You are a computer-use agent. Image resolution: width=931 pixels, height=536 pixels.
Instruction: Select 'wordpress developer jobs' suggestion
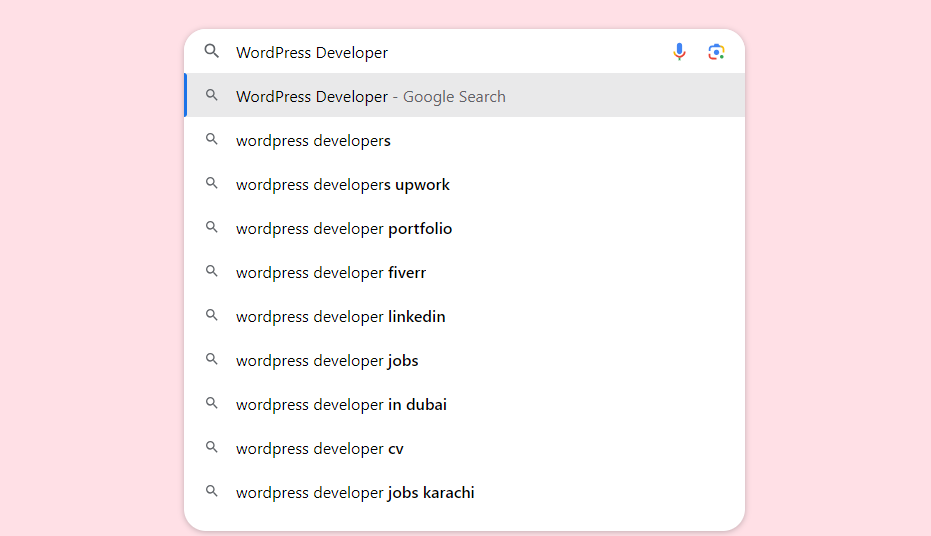464,360
